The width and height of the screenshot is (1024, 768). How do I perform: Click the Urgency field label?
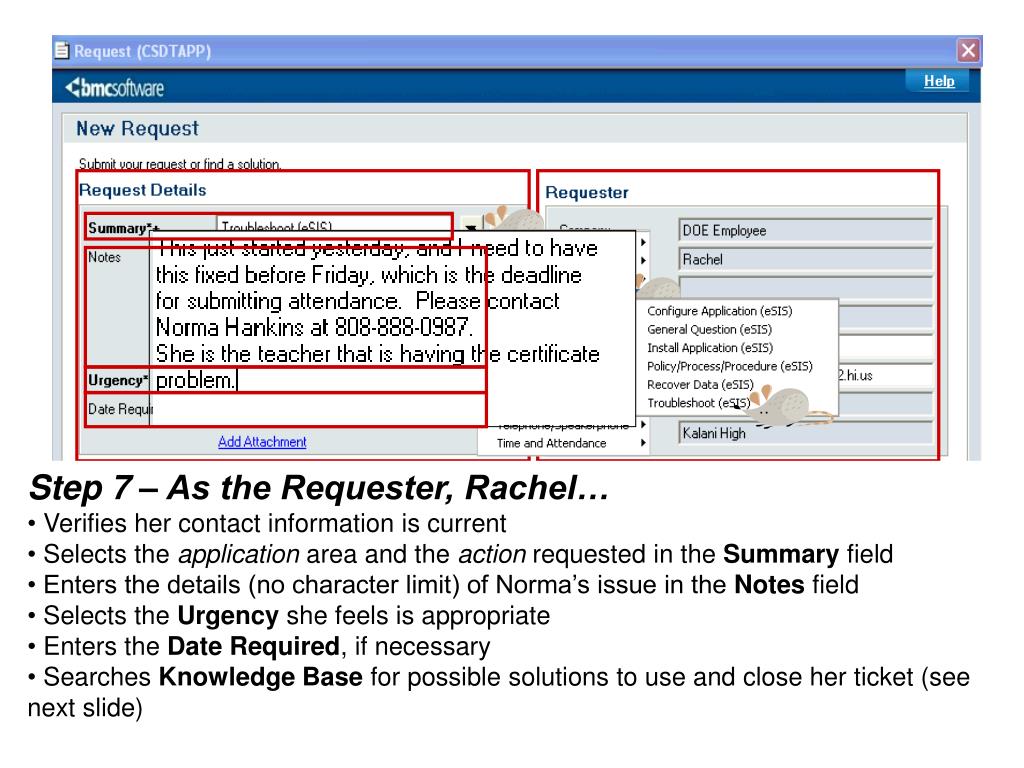[118, 380]
